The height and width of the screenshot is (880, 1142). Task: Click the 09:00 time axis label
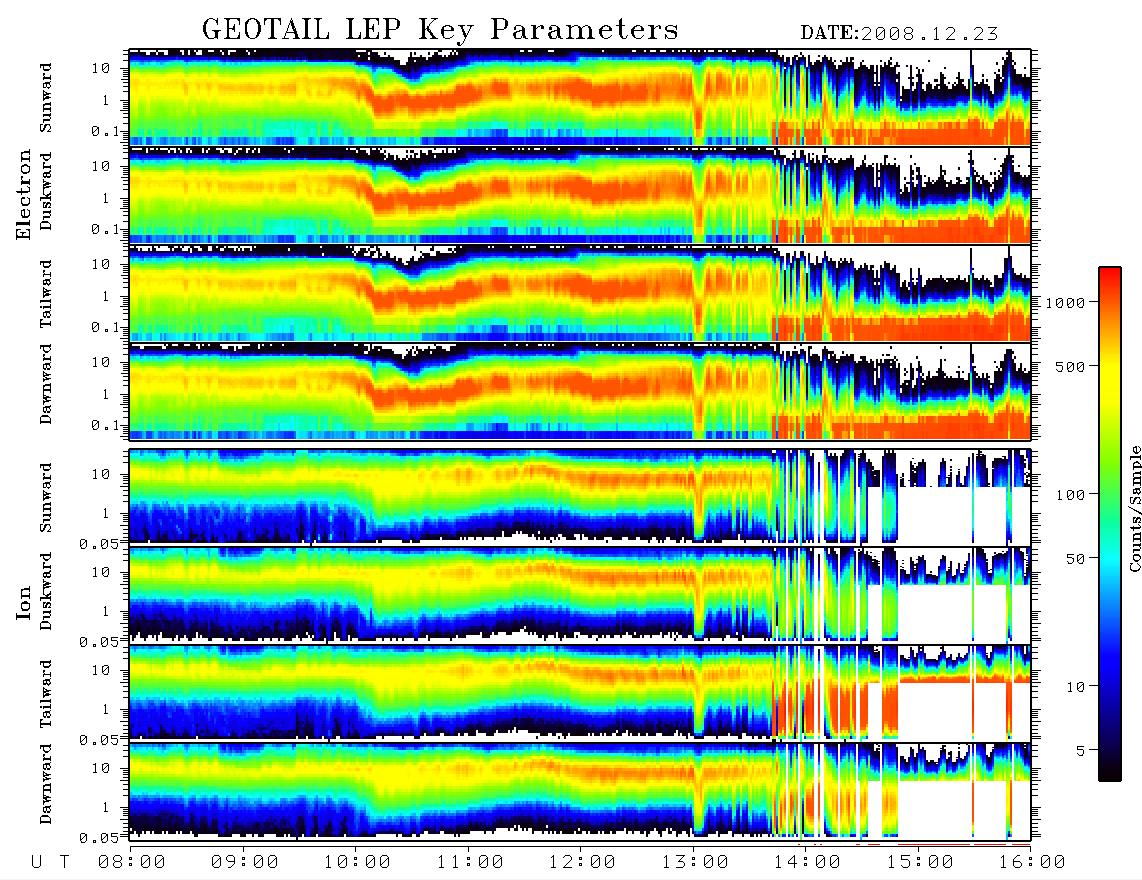point(245,862)
